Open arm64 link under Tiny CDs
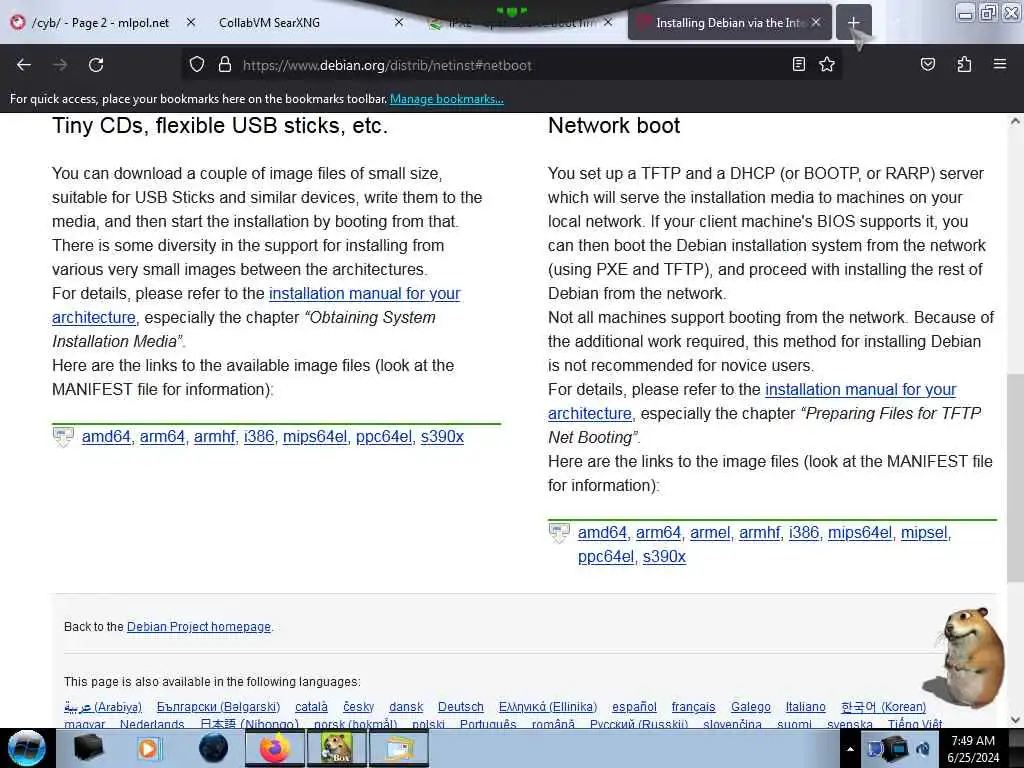 tap(163, 437)
